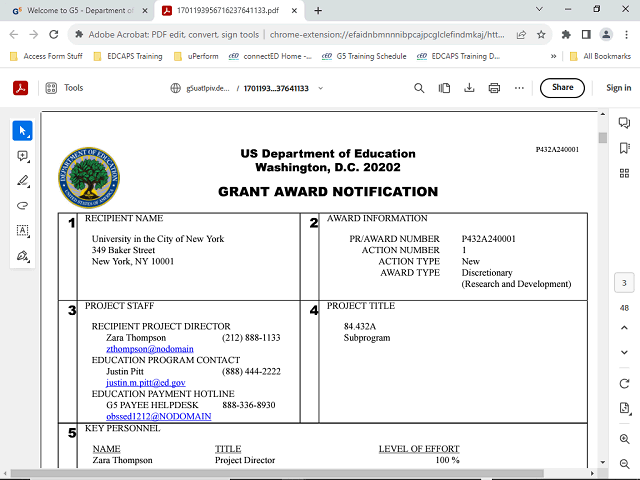Image resolution: width=640 pixels, height=480 pixels.
Task: Open G5 Training Schedule bookmark
Action: (364, 56)
